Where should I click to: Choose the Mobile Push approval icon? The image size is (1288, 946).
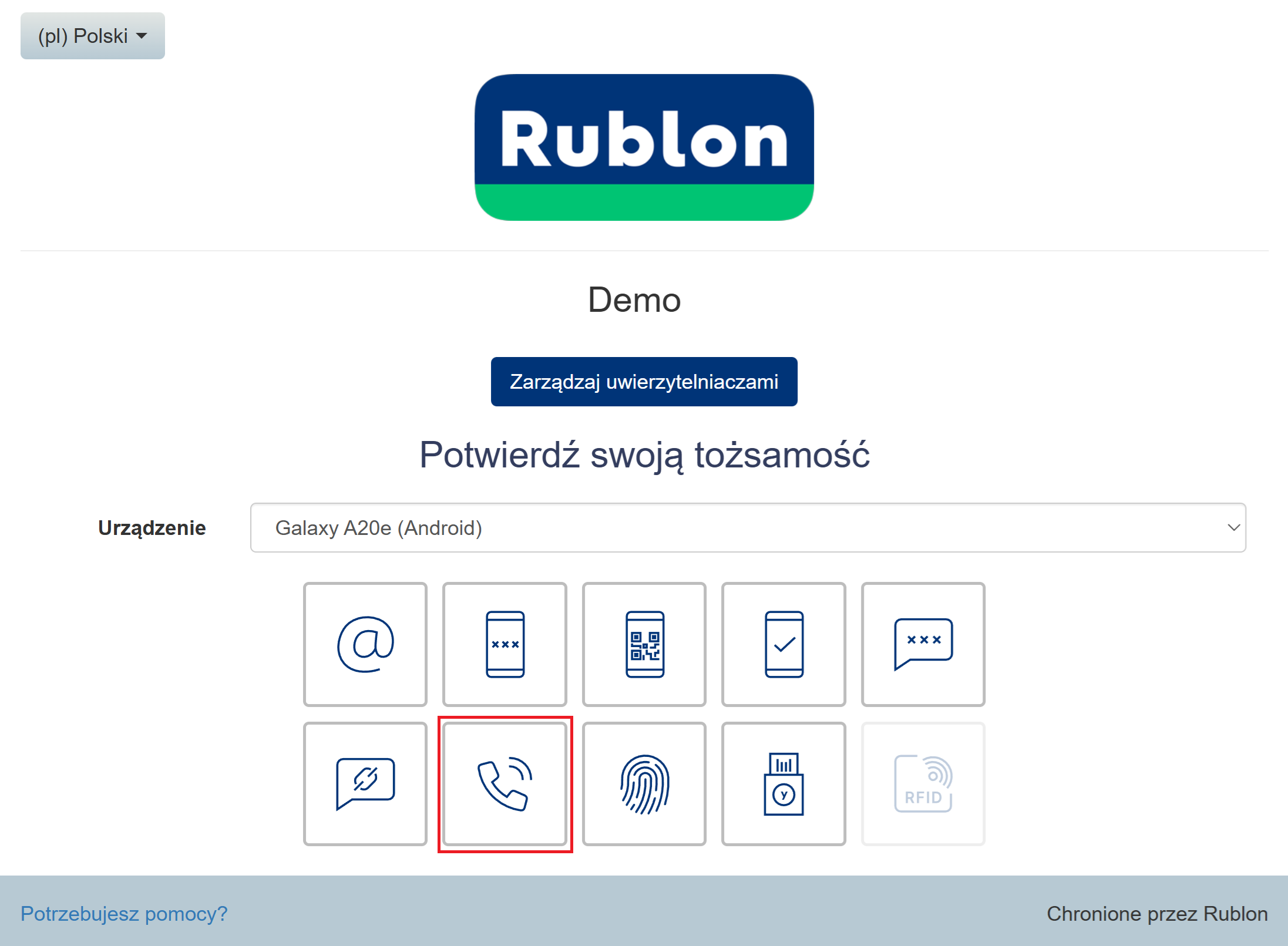click(783, 644)
